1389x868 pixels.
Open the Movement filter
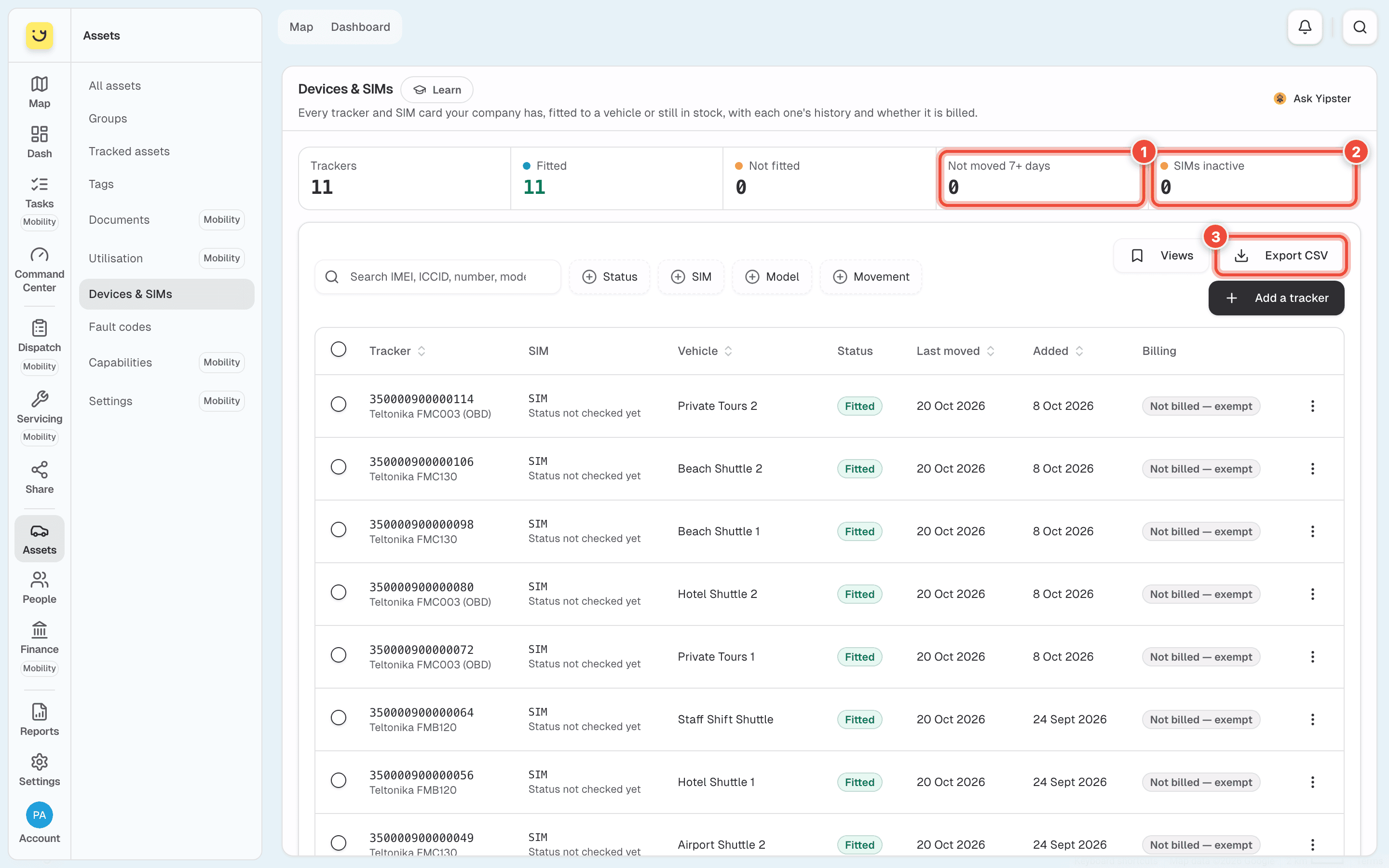[x=871, y=277]
